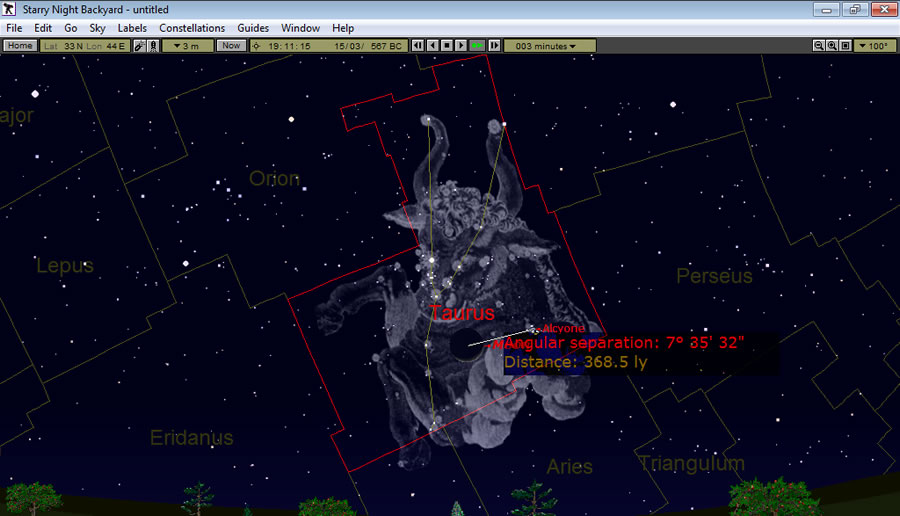
Task: Open the Labels menu
Action: coord(132,28)
